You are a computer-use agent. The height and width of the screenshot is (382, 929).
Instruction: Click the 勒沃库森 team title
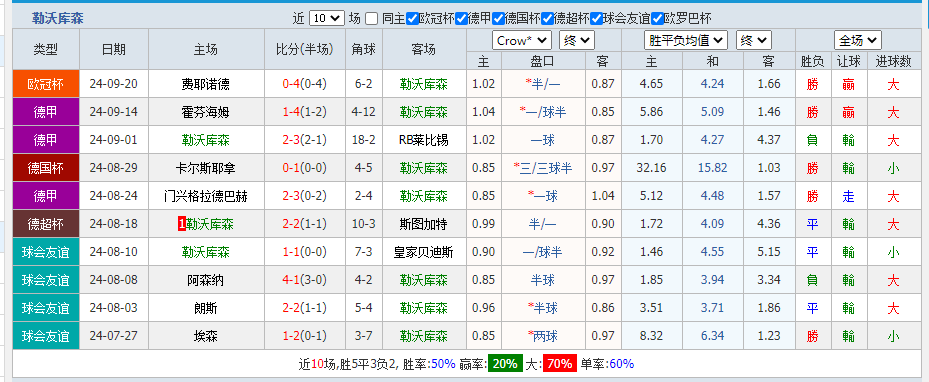pos(57,18)
